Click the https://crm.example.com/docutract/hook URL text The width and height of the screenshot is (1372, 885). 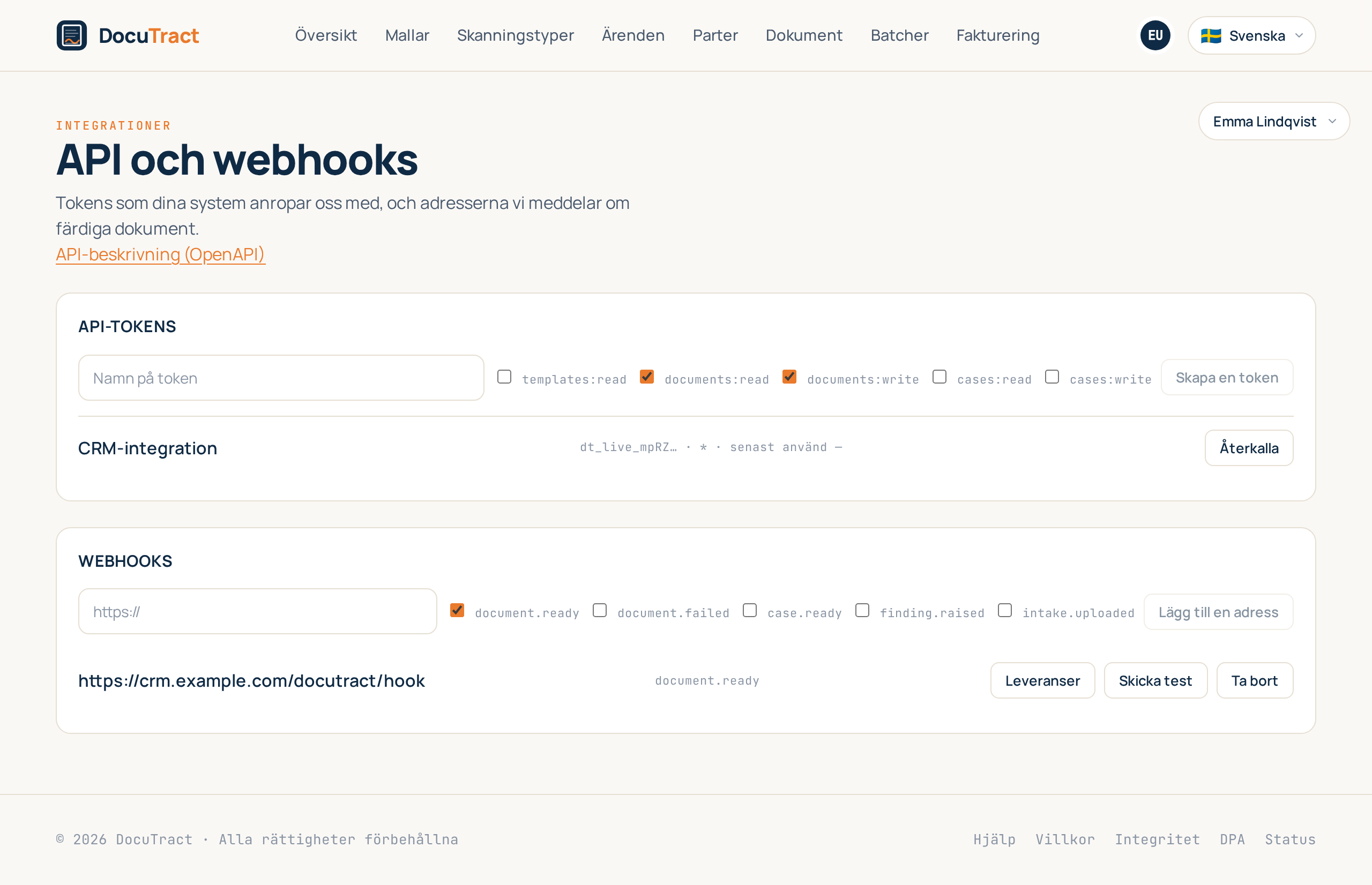[252, 680]
